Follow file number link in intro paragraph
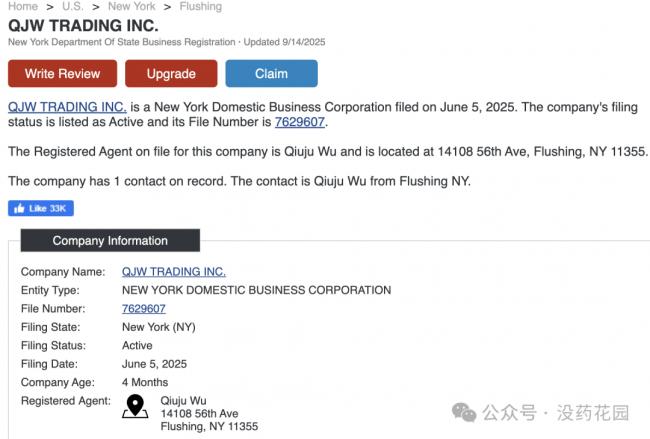Image resolution: width=650 pixels, height=439 pixels. [300, 123]
